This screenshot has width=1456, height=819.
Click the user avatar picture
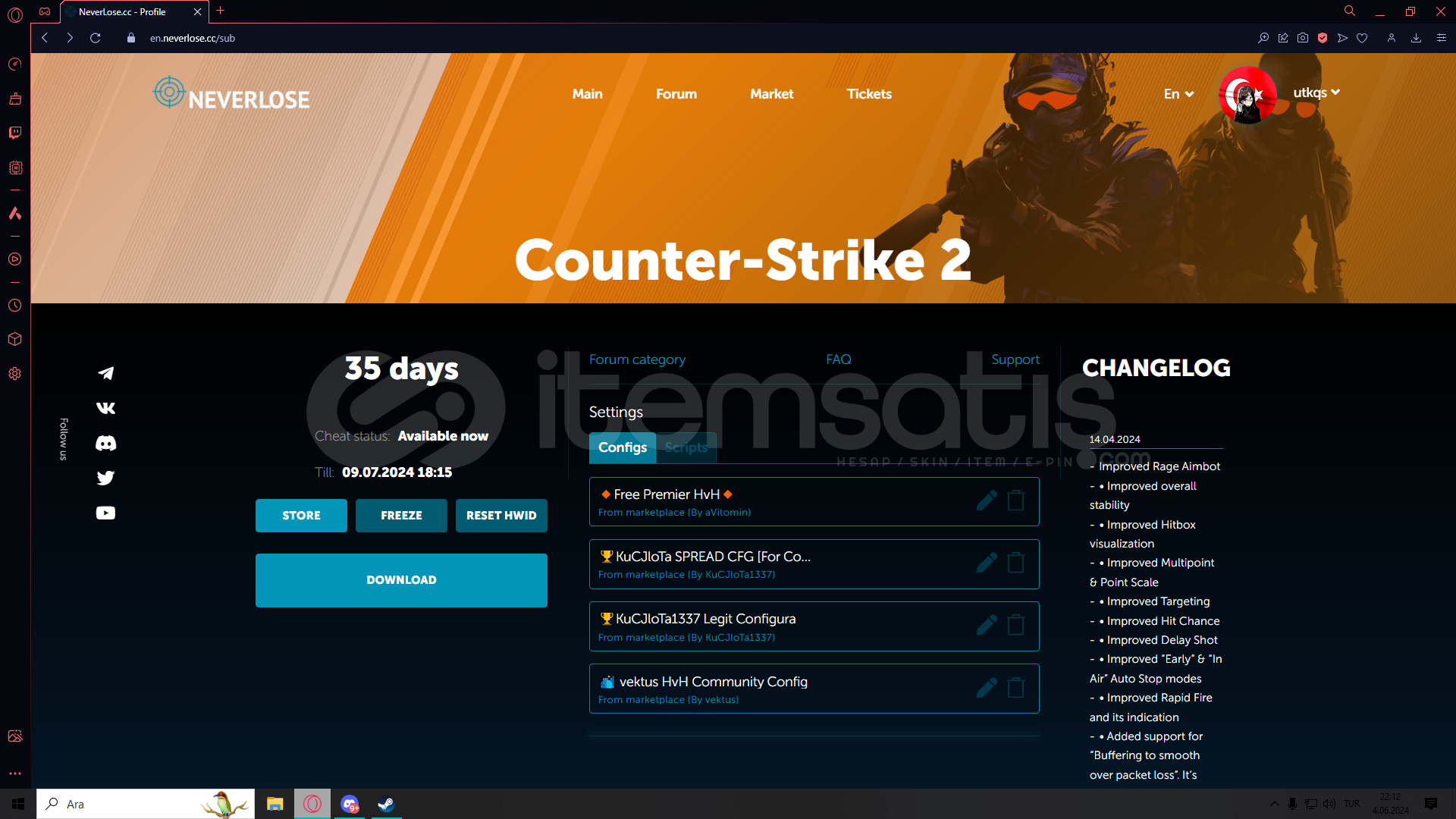pyautogui.click(x=1247, y=96)
